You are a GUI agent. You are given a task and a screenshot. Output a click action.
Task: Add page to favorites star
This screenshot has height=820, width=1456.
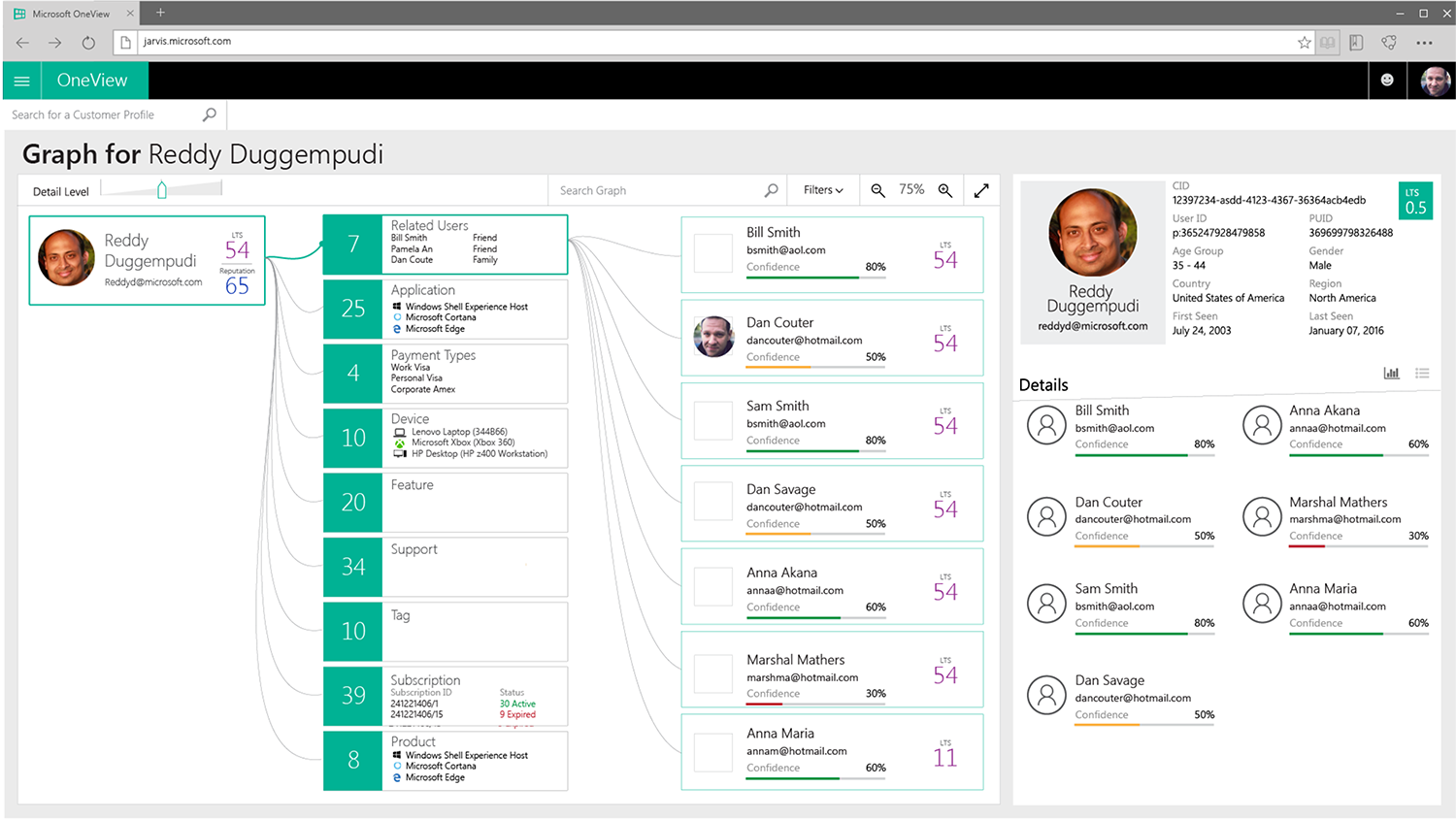coord(1304,42)
